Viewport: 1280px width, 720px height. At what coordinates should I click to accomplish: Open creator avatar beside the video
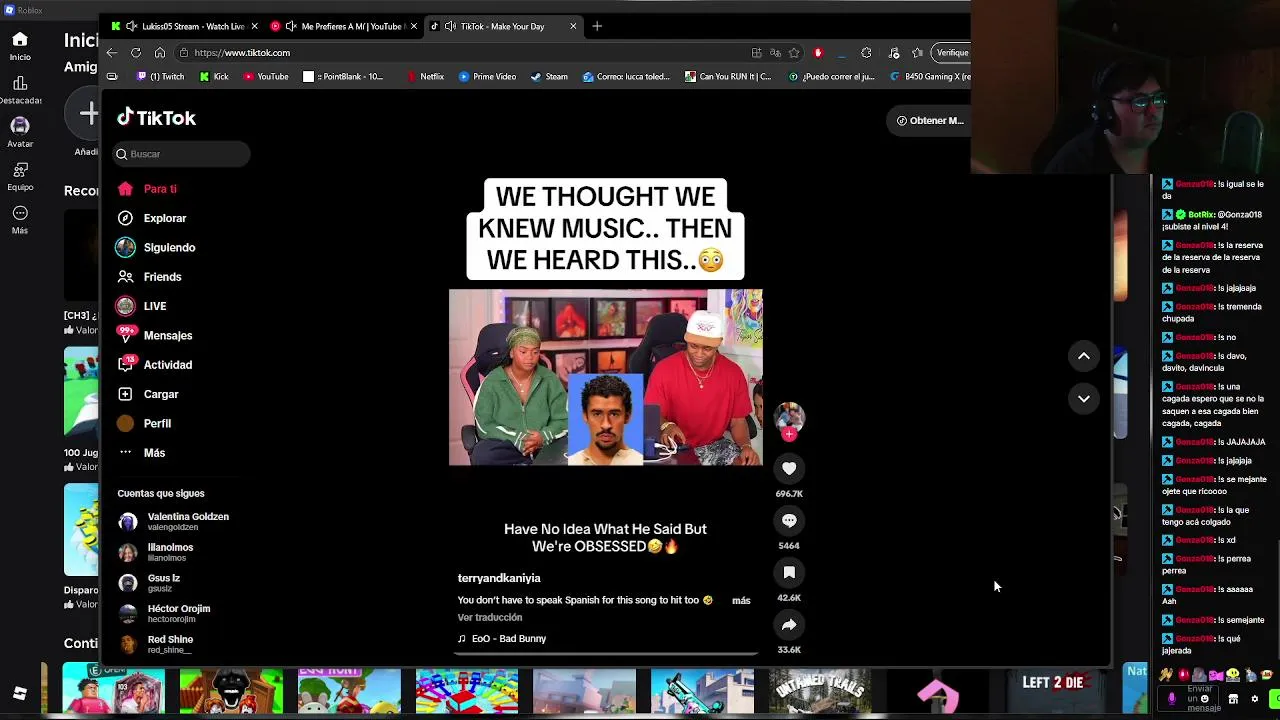tap(789, 417)
